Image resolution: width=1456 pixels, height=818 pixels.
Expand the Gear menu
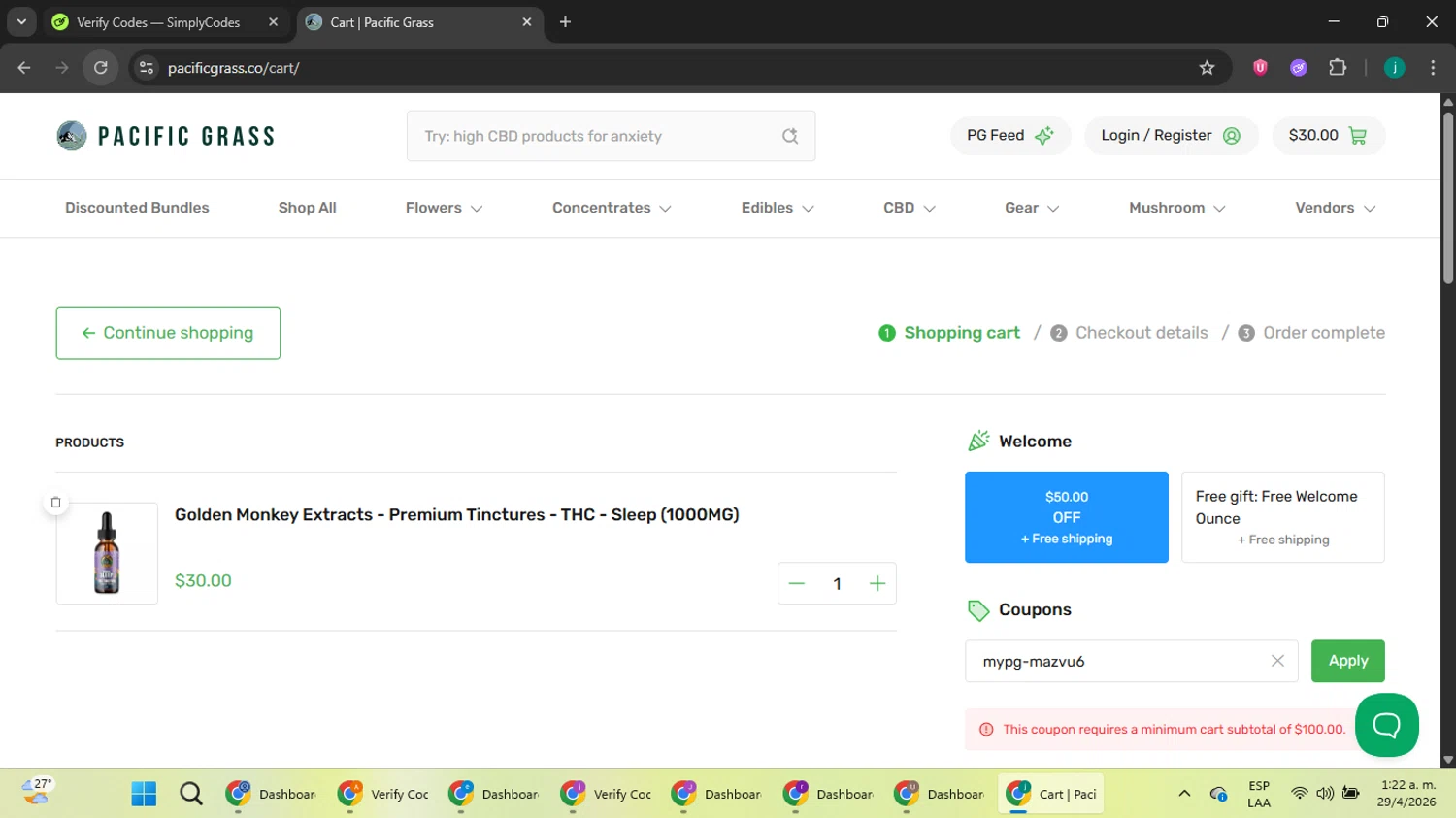(x=1032, y=208)
